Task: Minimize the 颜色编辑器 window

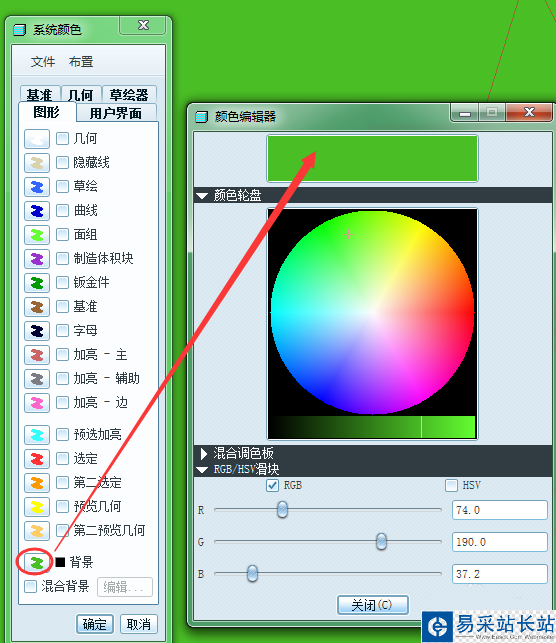Action: pos(465,113)
